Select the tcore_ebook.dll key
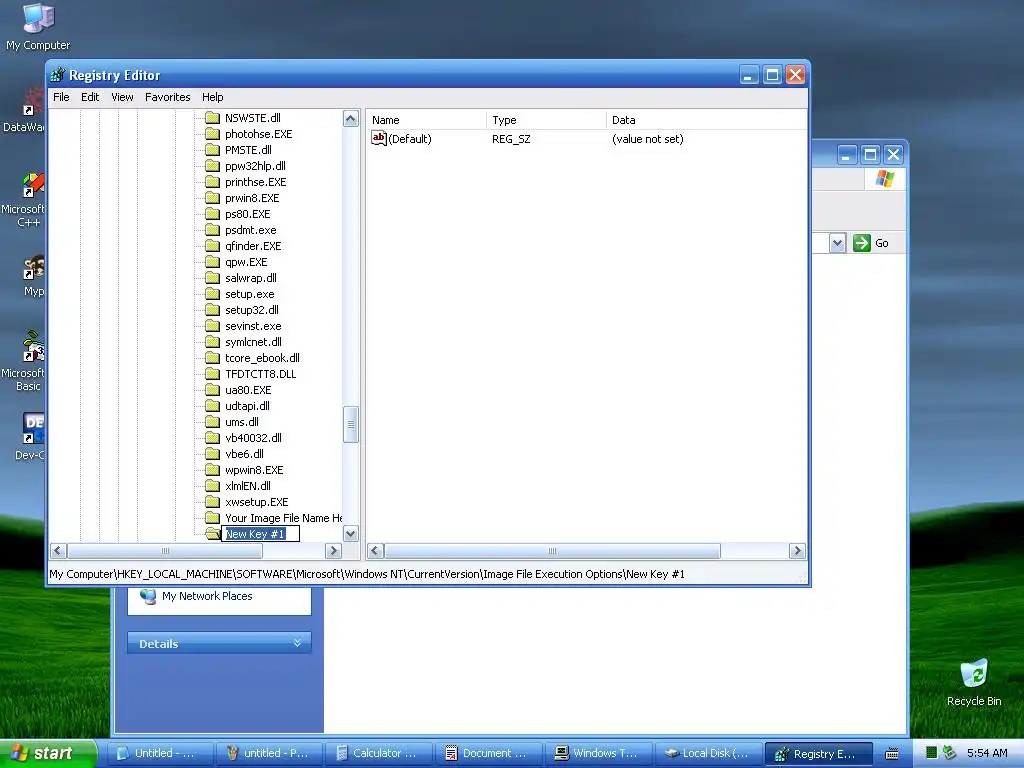 tap(262, 358)
